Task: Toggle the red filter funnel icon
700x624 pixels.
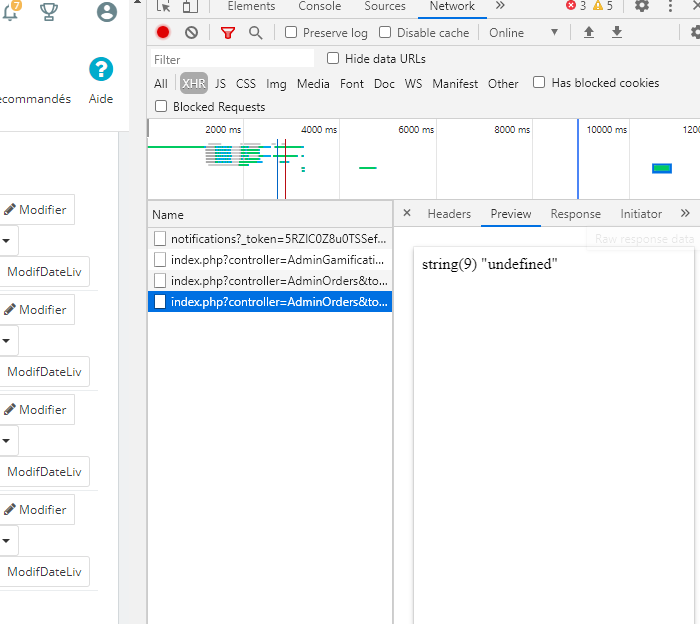Action: 228,33
